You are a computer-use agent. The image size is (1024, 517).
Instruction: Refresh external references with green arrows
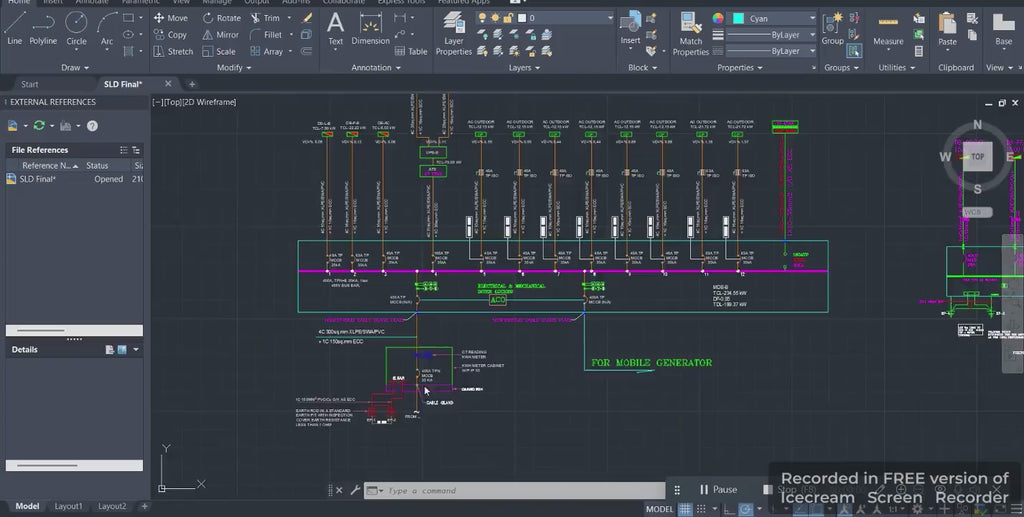39,125
